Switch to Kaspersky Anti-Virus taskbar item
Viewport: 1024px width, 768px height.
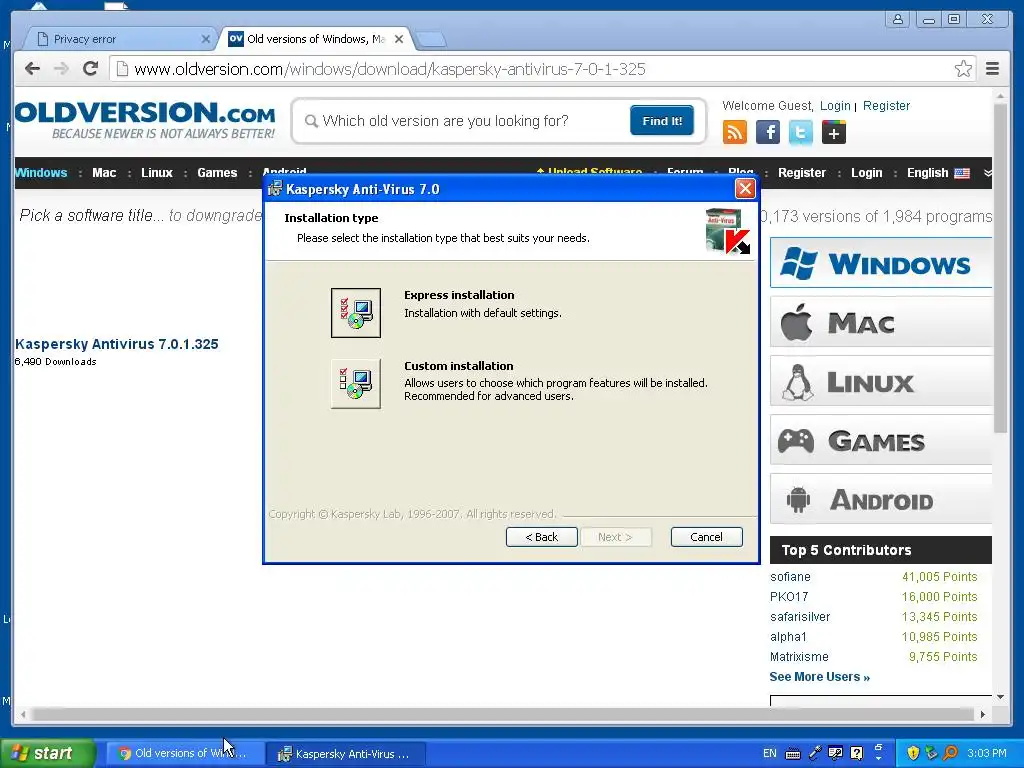[x=345, y=754]
